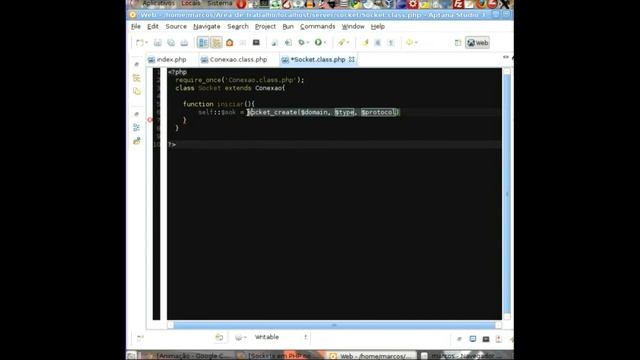Open the Edit menu
Image resolution: width=640 pixels, height=360 pixels.
153,27
